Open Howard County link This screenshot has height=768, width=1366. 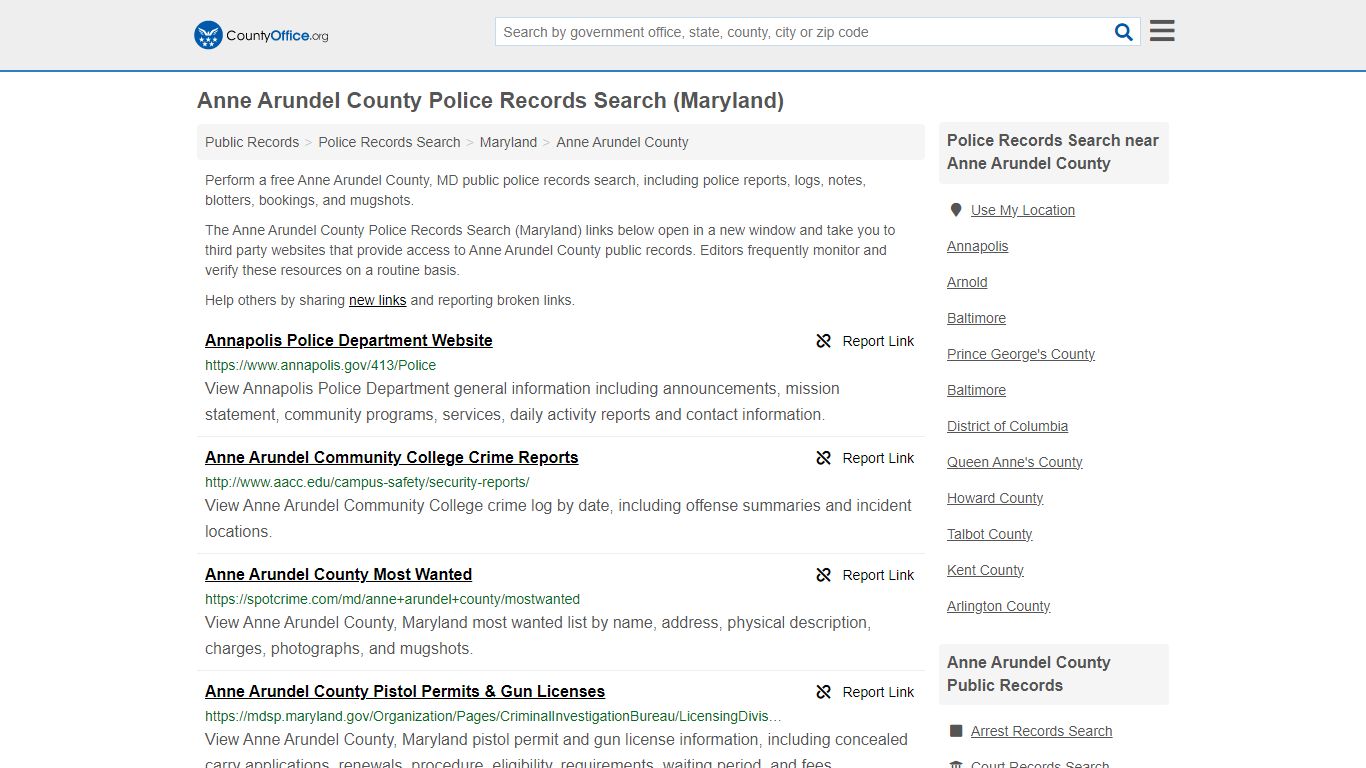[995, 498]
